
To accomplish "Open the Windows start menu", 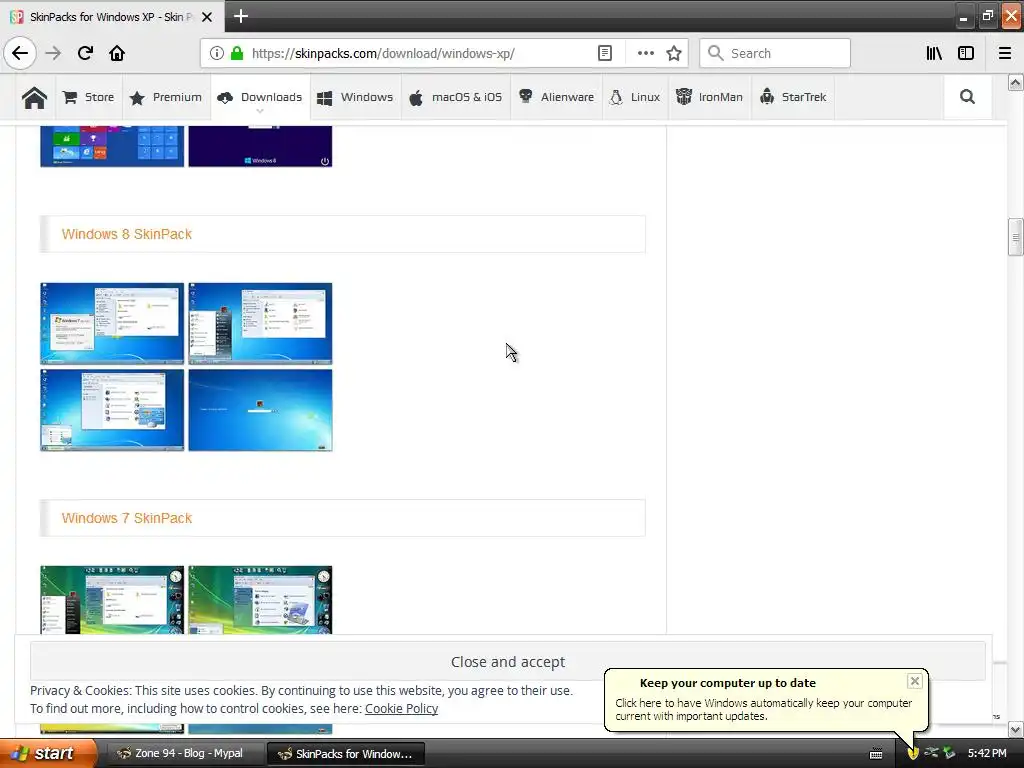I will click(x=49, y=754).
